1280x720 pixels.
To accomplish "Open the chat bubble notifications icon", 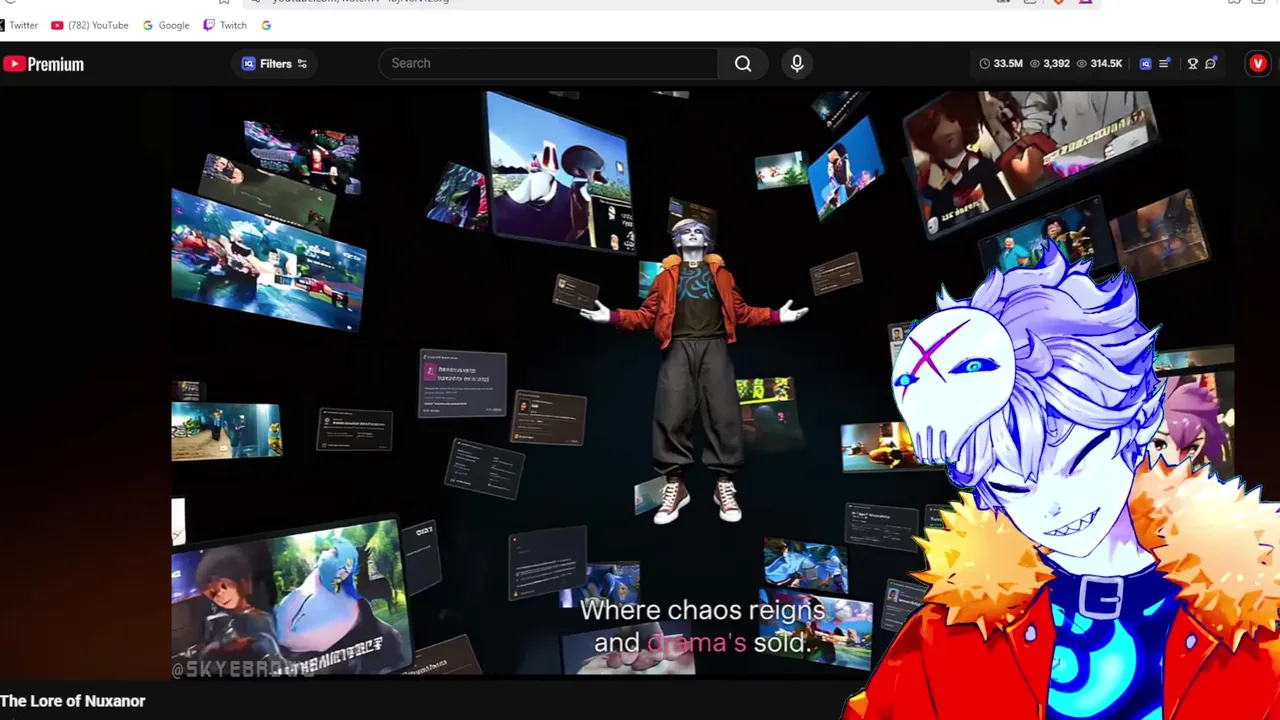I will tap(1211, 63).
